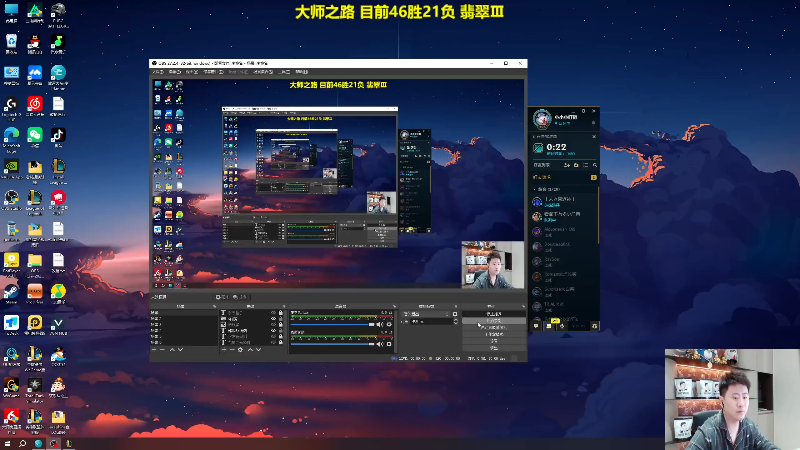
Task: Click player avatar at top of League client
Action: pos(542,119)
